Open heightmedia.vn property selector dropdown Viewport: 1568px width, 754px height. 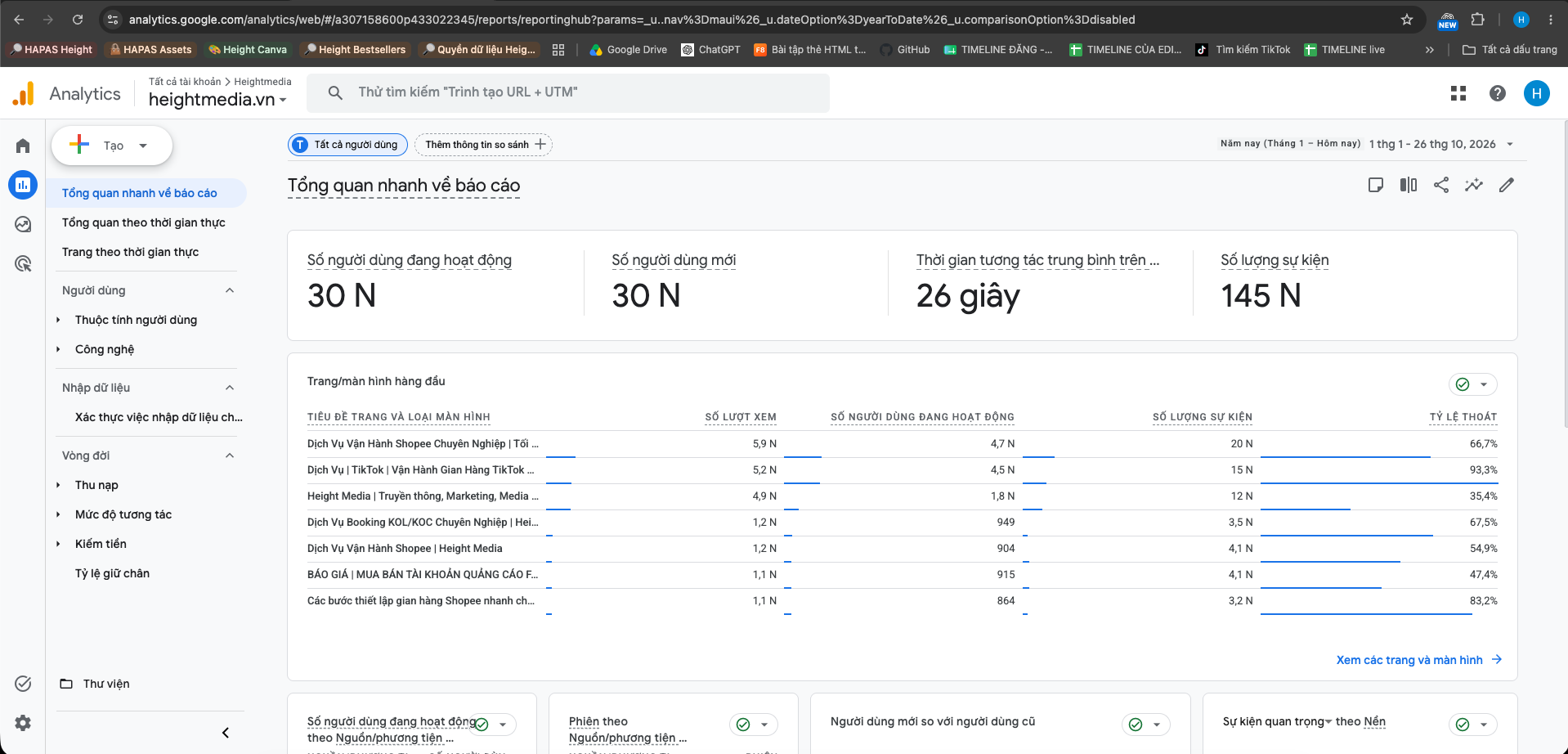(x=217, y=100)
